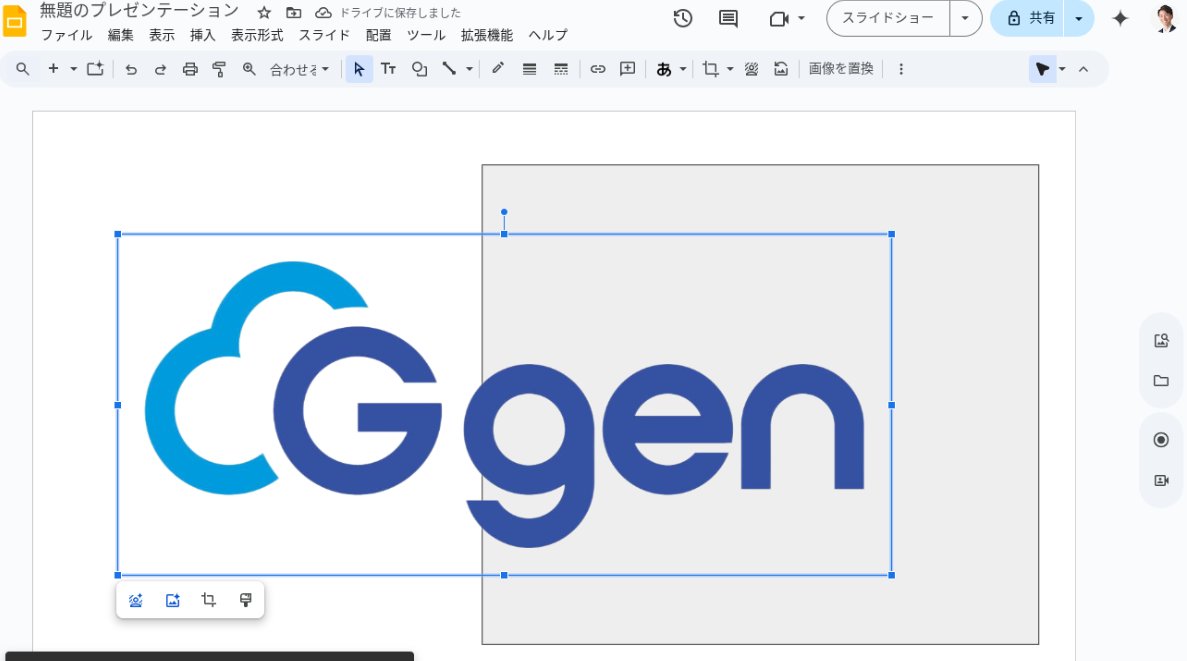The height and width of the screenshot is (661, 1187).
Task: Expand the スライドショー options dropdown
Action: click(x=965, y=18)
